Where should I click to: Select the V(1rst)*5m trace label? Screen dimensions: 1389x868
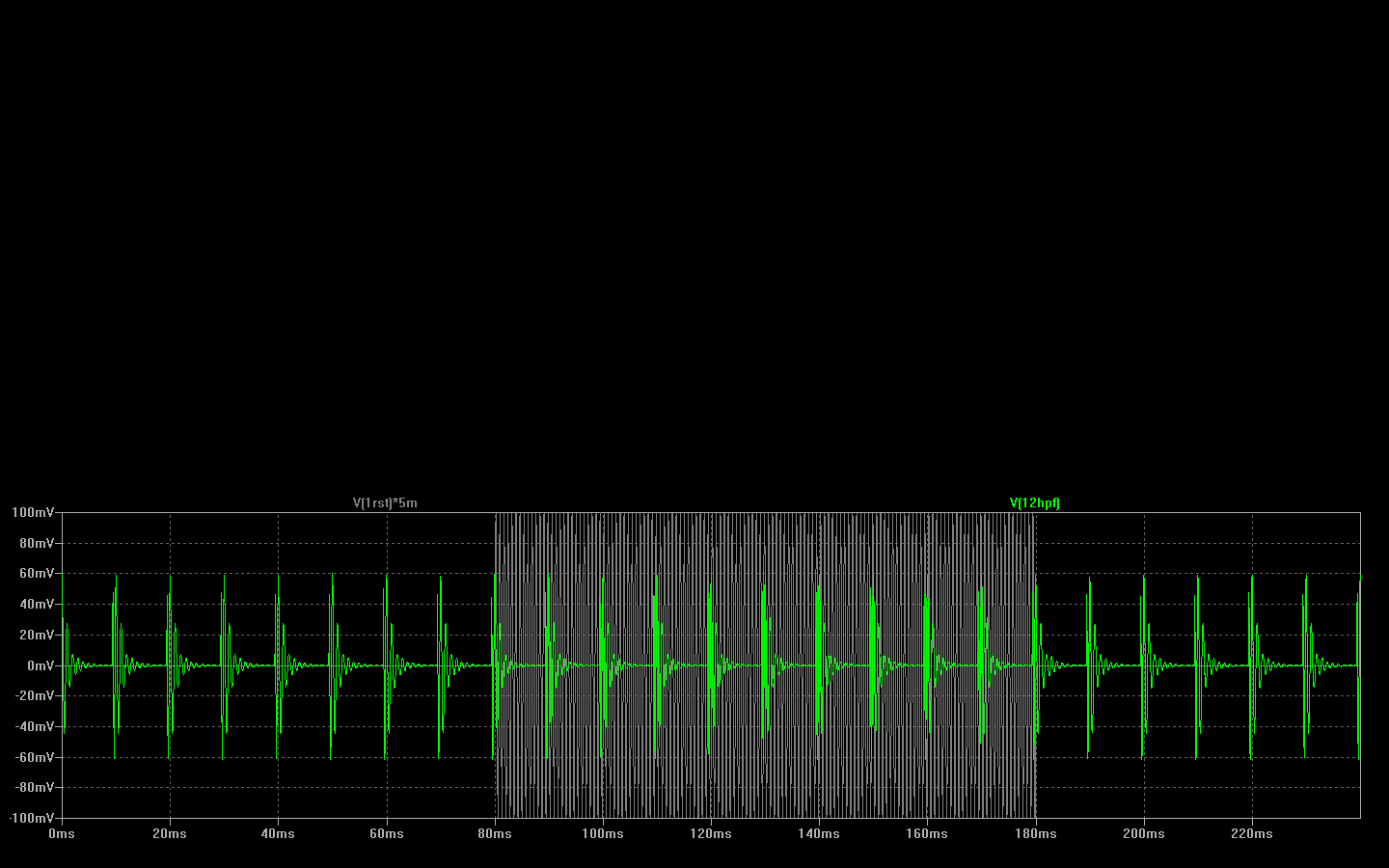click(385, 502)
